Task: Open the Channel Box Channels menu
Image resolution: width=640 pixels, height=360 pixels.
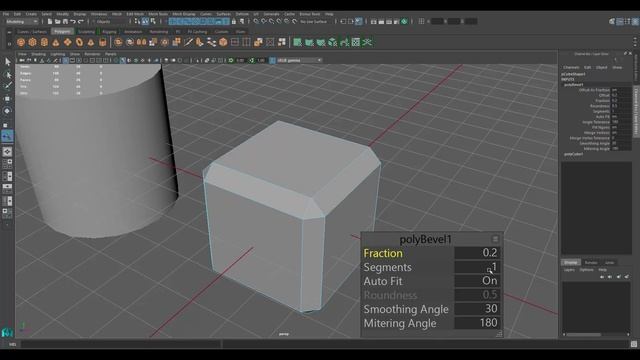Action: click(x=571, y=67)
